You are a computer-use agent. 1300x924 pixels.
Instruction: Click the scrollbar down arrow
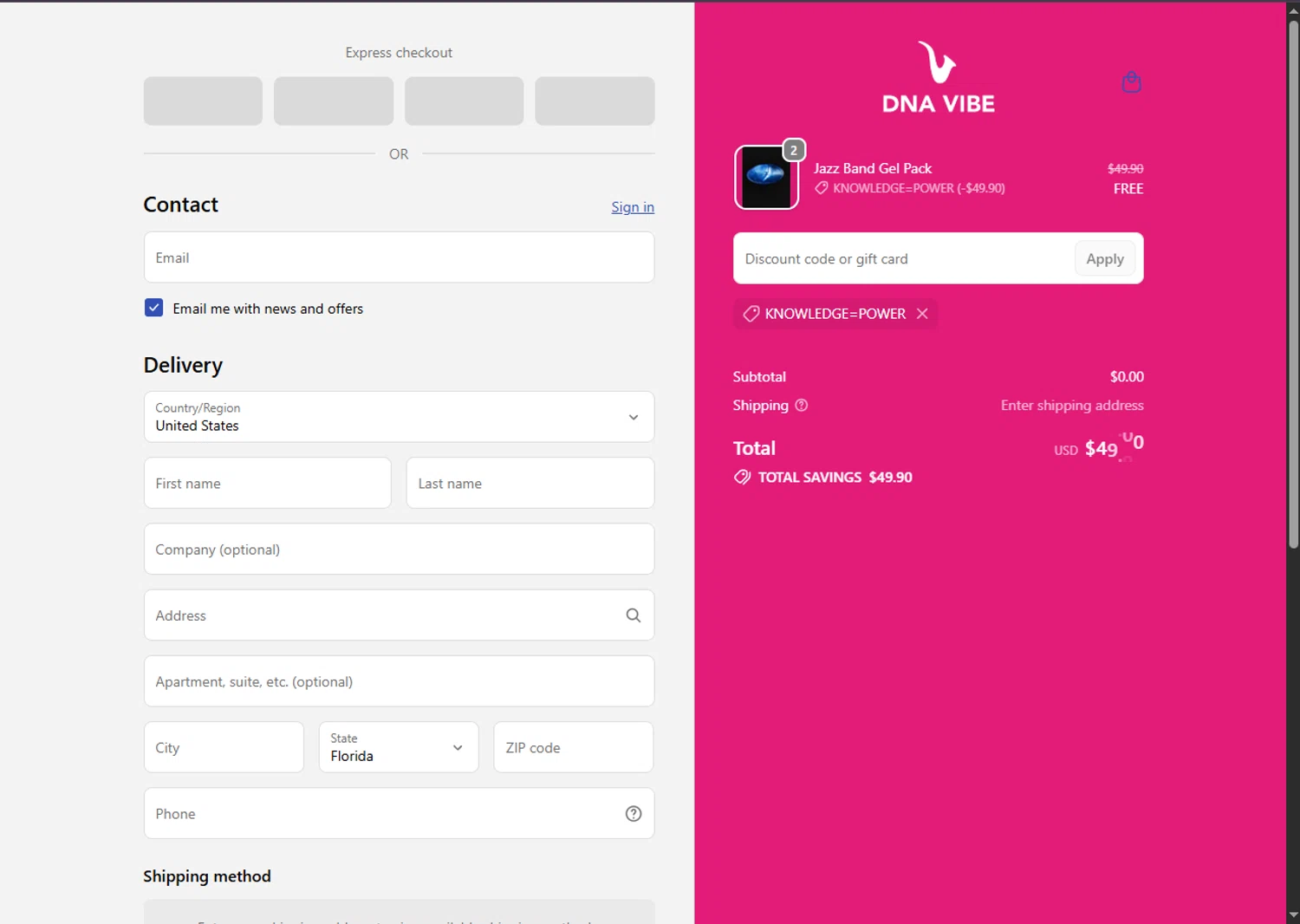click(1293, 914)
